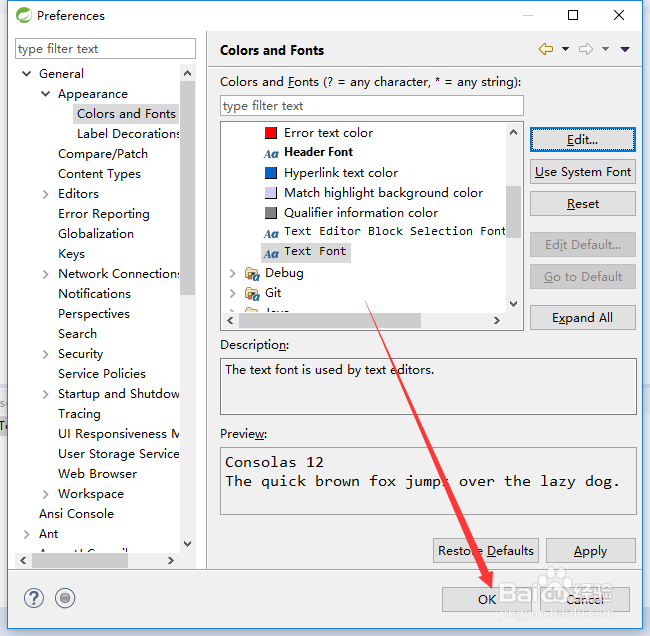The image size is (650, 636).
Task: Open Web Browser preference page
Action: tap(97, 473)
